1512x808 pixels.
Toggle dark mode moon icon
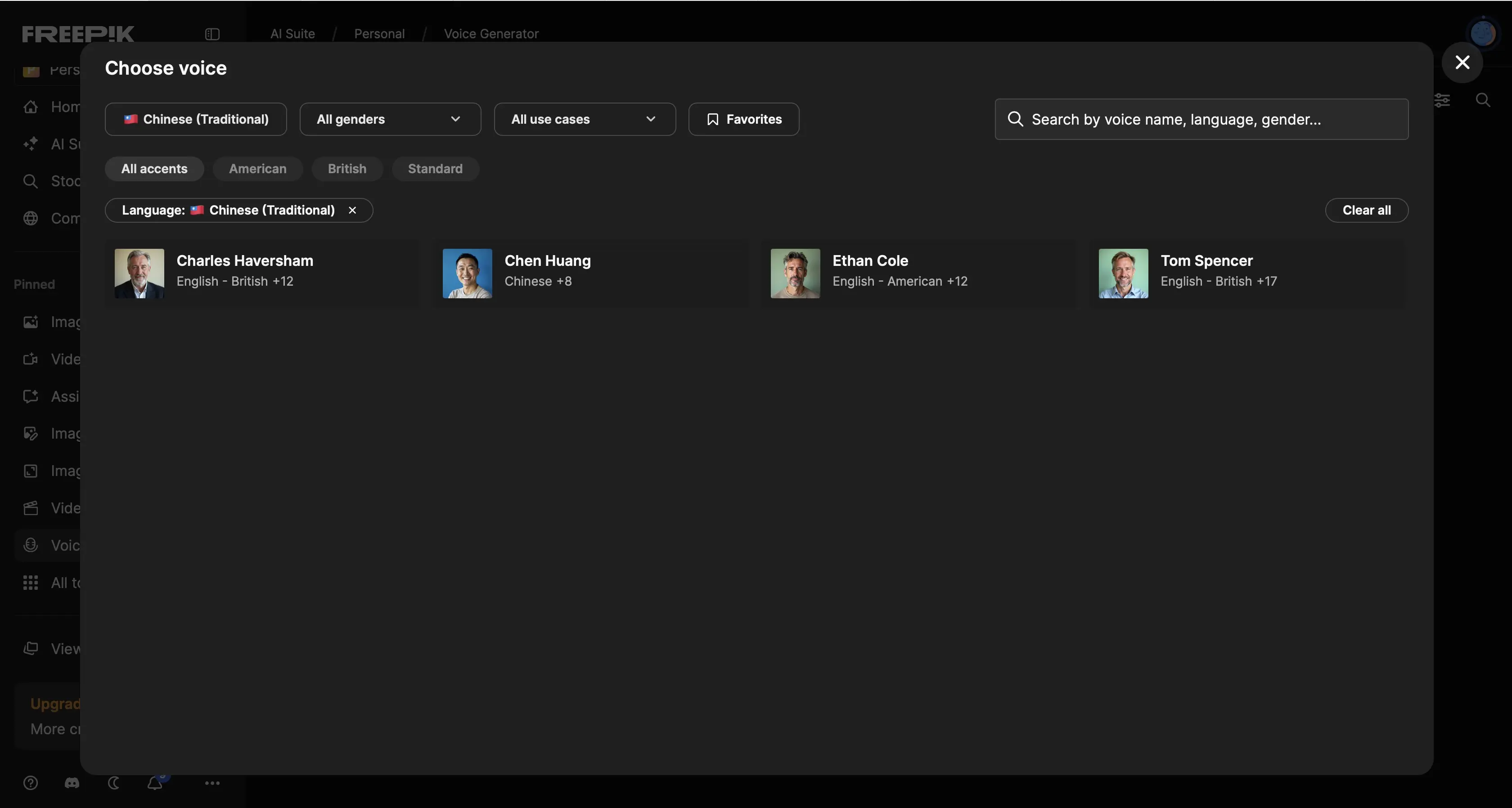pos(113,783)
